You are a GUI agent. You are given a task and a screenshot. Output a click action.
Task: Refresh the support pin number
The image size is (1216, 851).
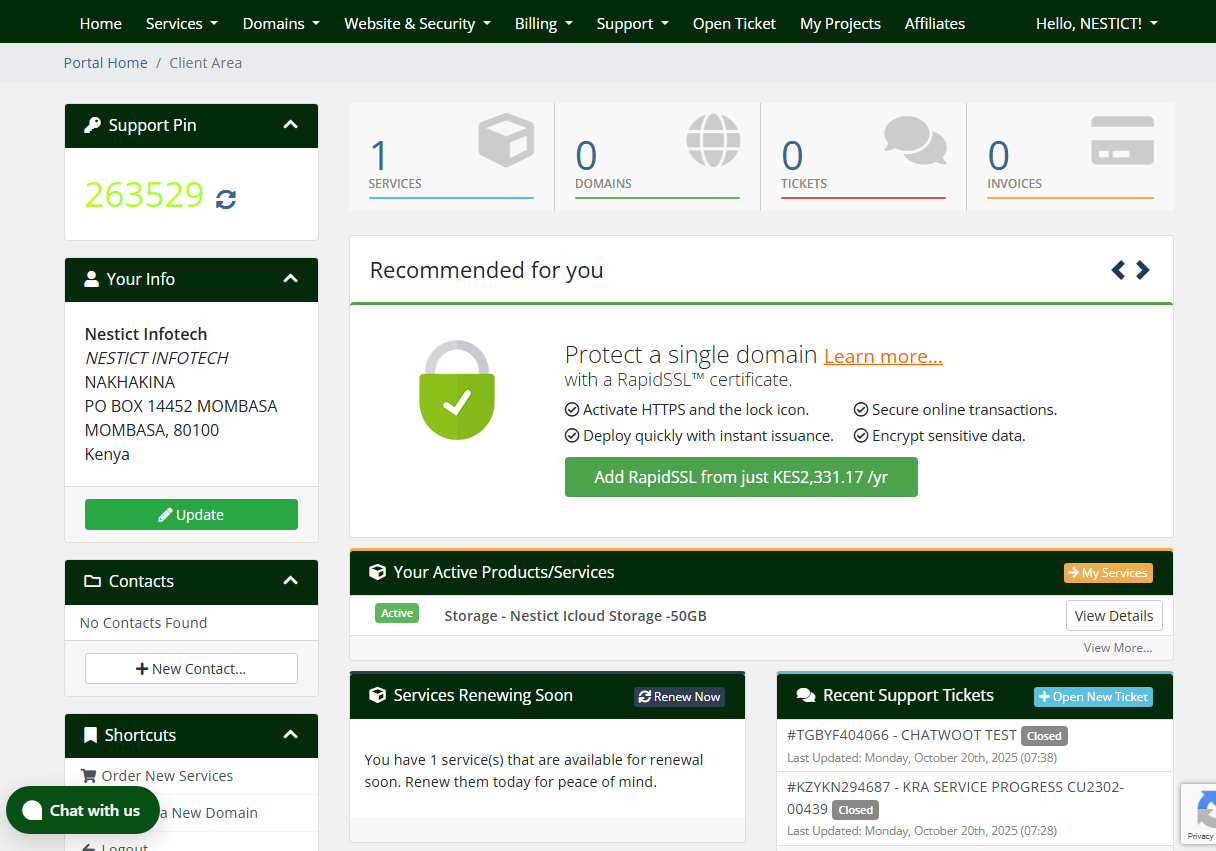coord(226,199)
